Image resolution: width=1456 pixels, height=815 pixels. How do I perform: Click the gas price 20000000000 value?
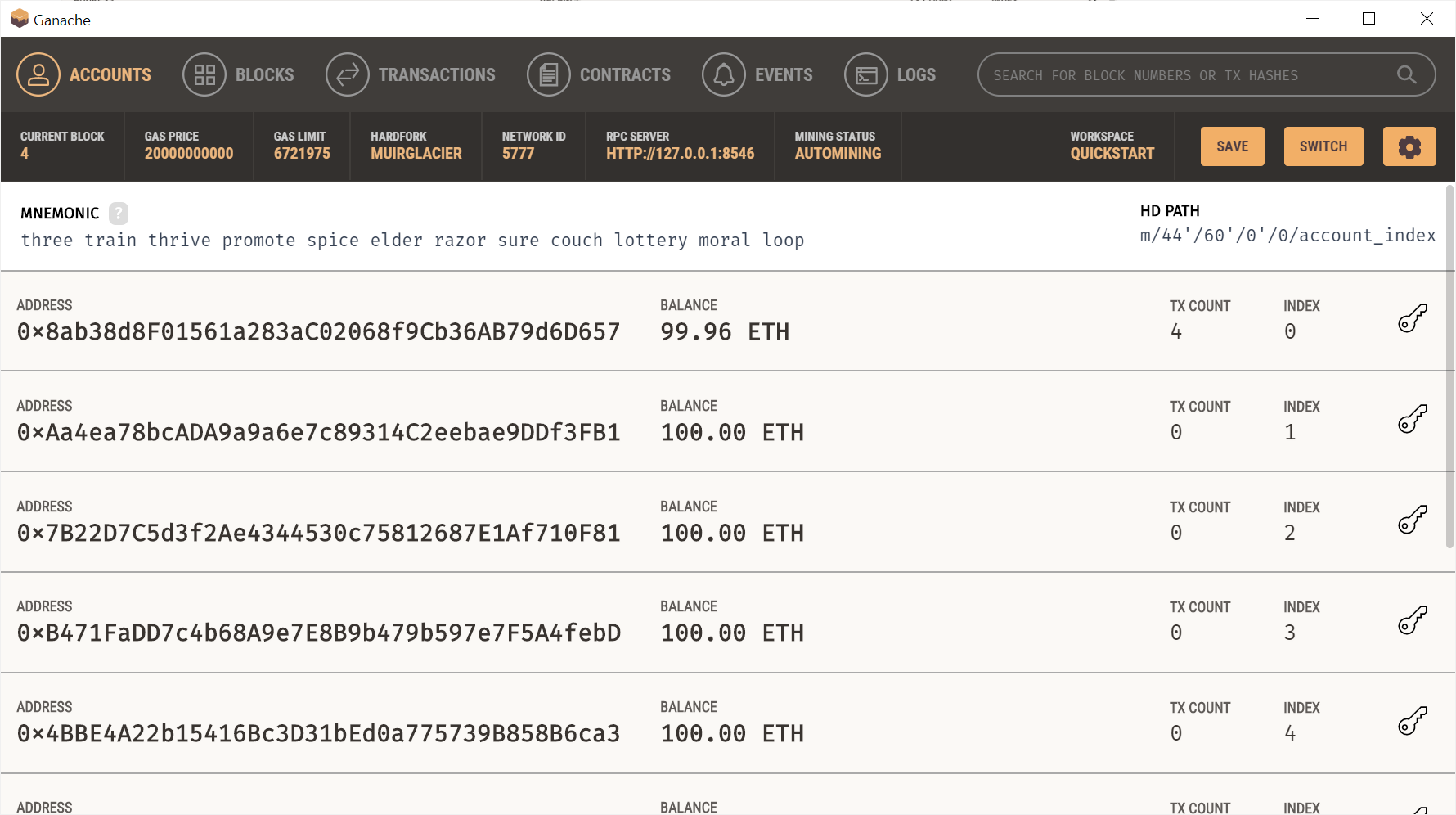click(189, 153)
